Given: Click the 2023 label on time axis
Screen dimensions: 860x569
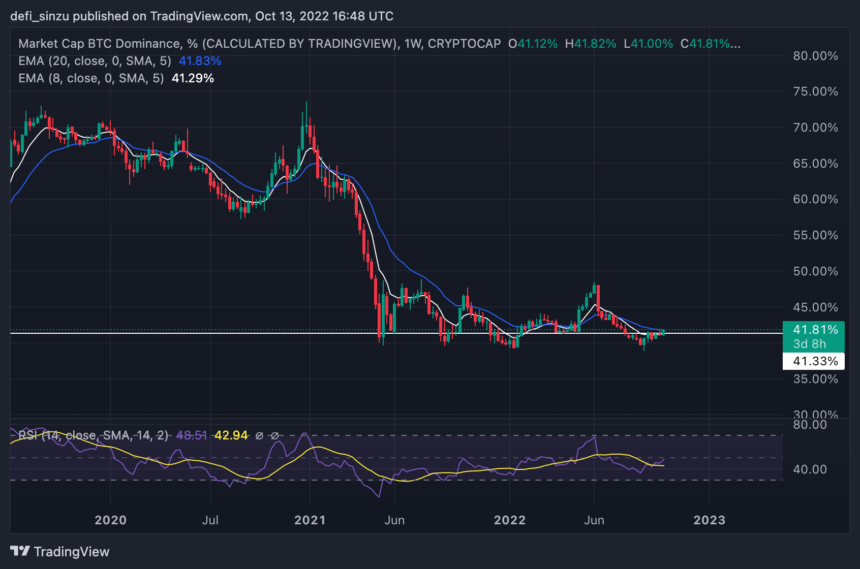Looking at the screenshot, I should pos(709,520).
